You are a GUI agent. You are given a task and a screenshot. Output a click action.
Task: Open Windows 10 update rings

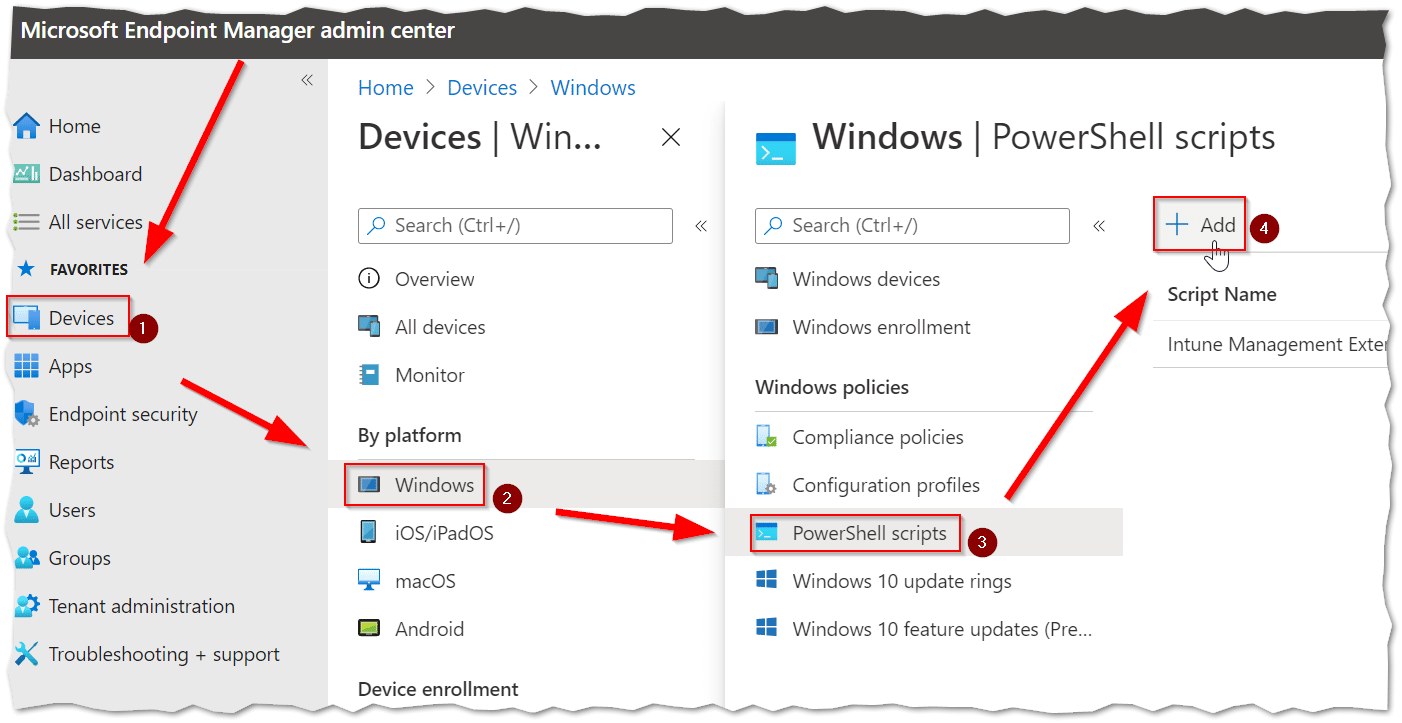click(x=901, y=581)
